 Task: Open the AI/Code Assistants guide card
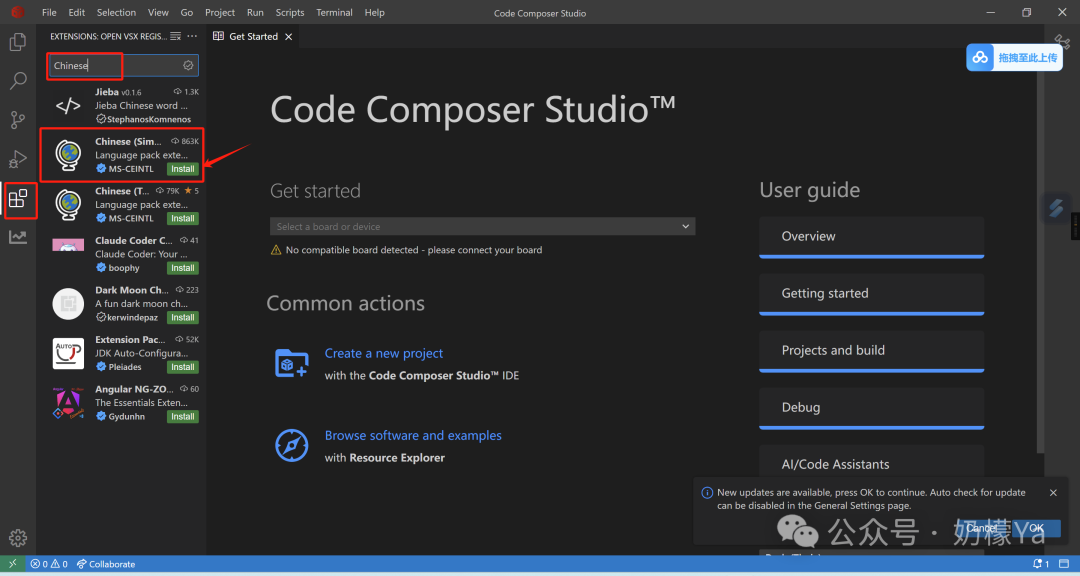point(871,464)
